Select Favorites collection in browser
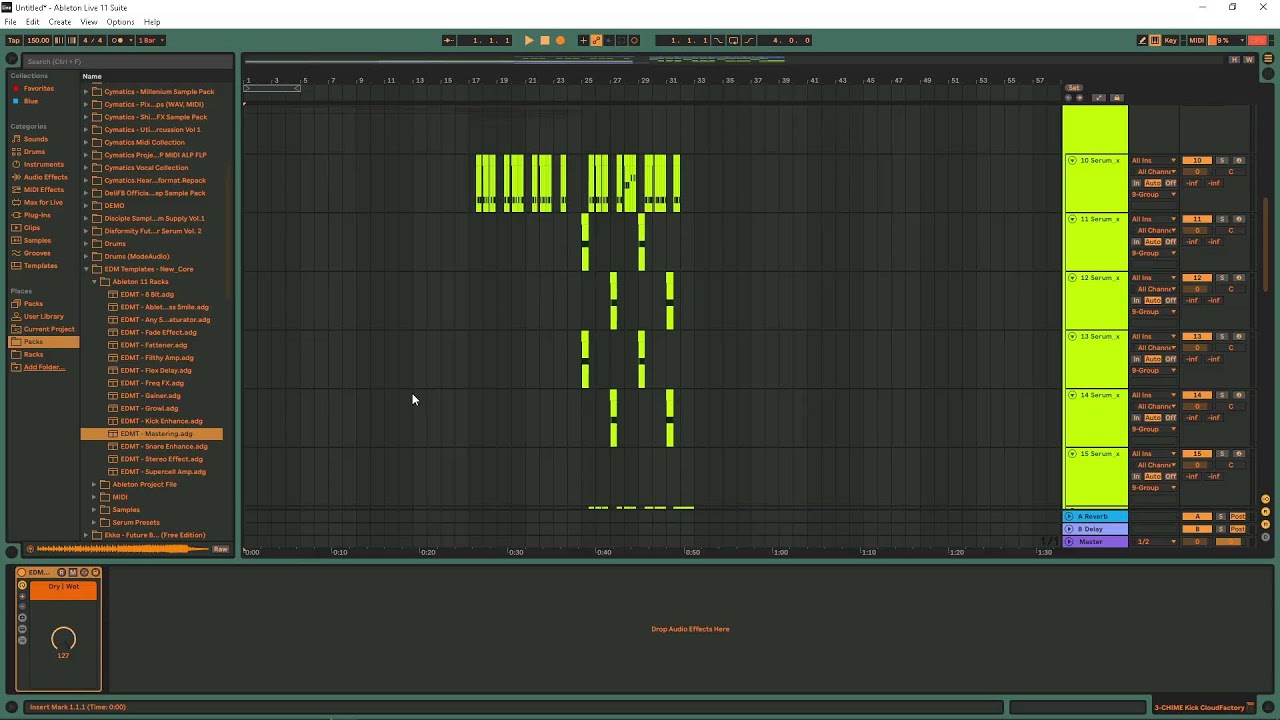The width and height of the screenshot is (1280, 720). 39,88
